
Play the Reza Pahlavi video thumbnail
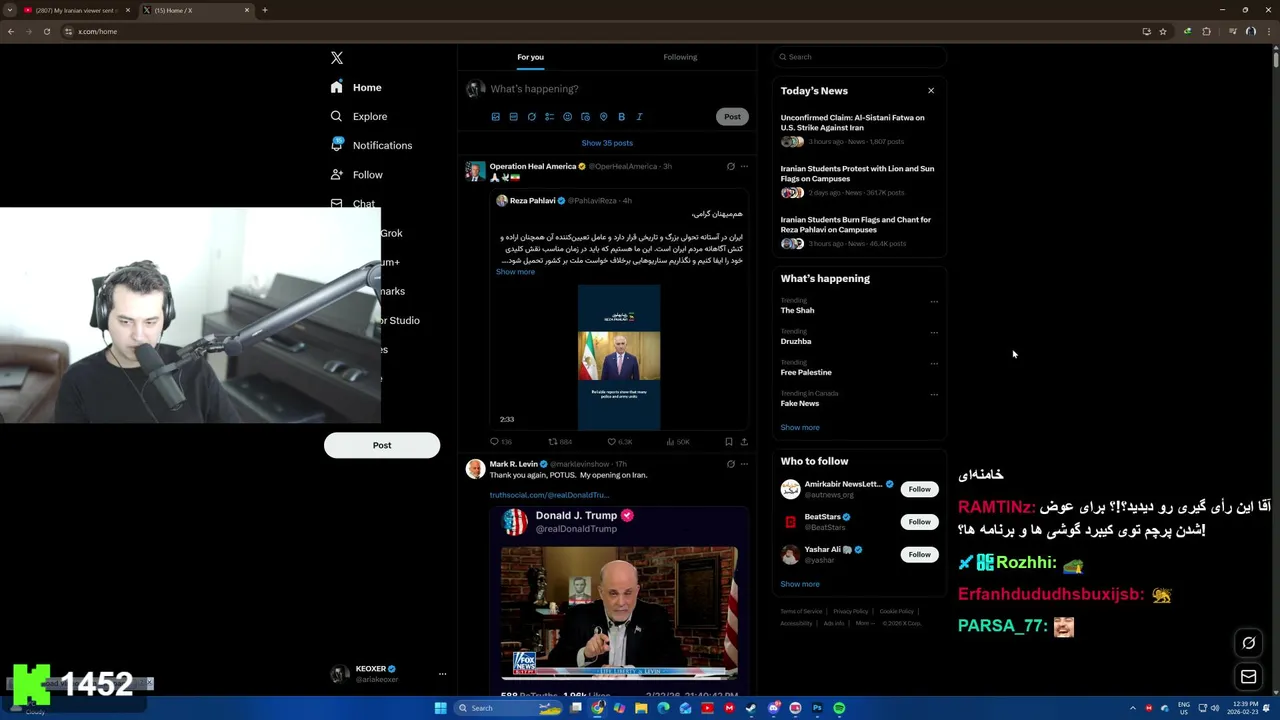coord(619,357)
